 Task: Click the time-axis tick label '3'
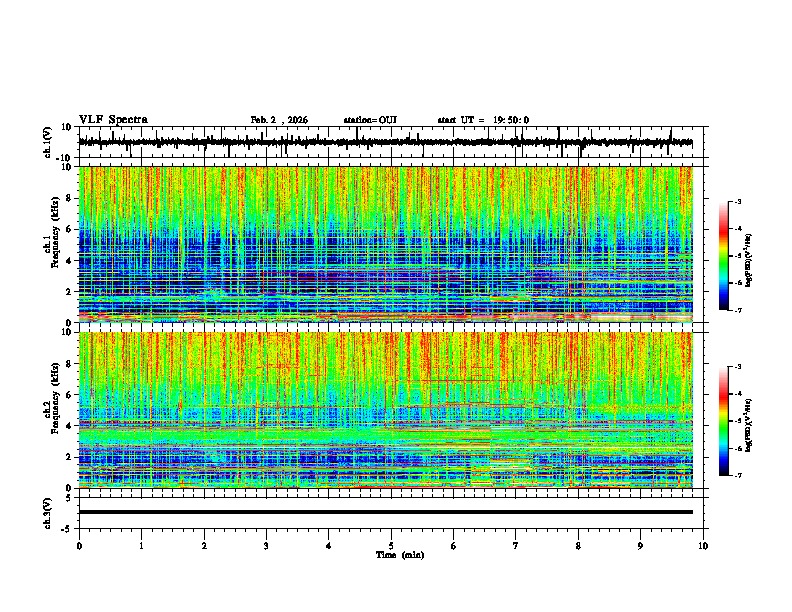pyautogui.click(x=266, y=546)
